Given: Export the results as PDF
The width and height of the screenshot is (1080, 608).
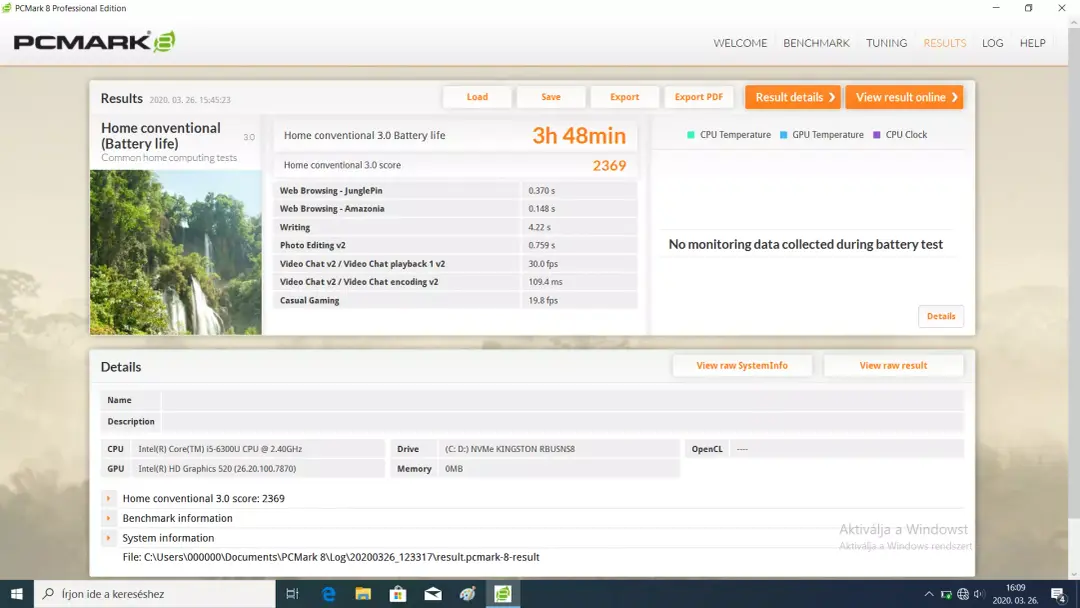Looking at the screenshot, I should pos(698,97).
